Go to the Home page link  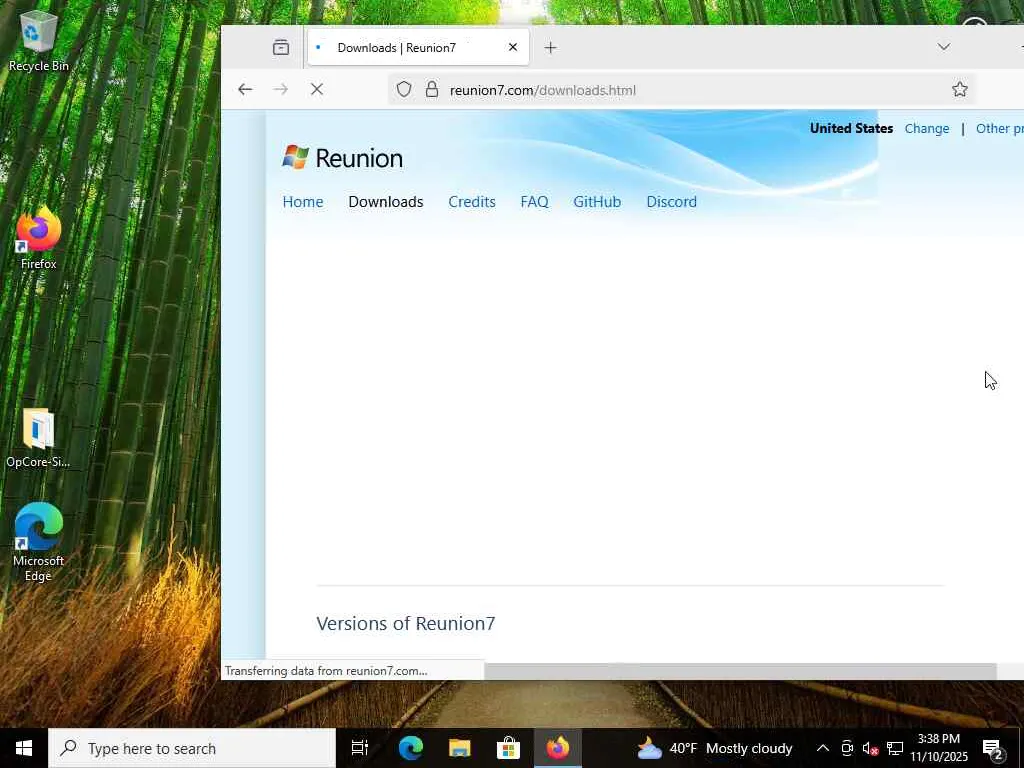pyautogui.click(x=302, y=202)
